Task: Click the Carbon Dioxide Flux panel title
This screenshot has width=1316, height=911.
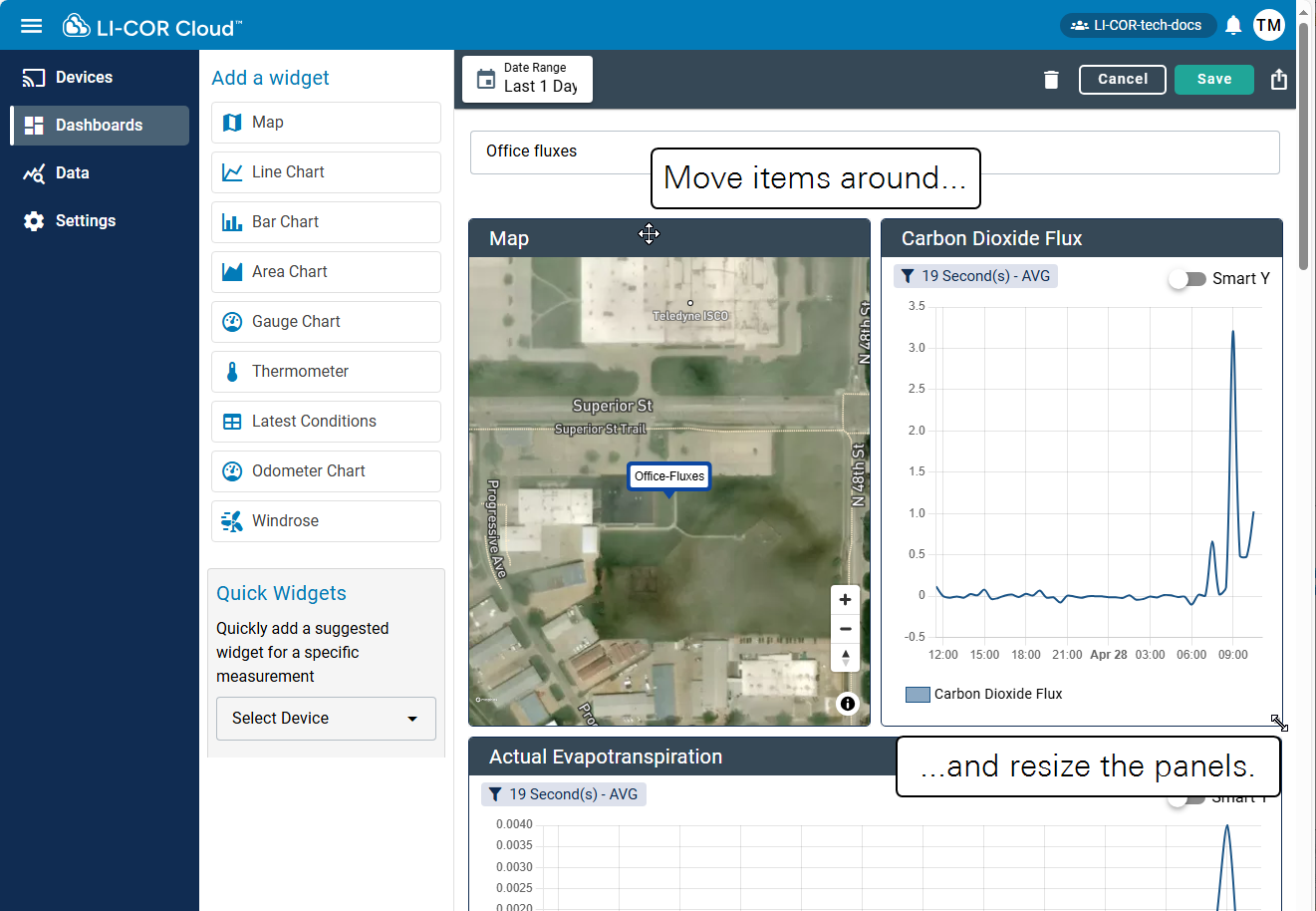Action: point(991,238)
